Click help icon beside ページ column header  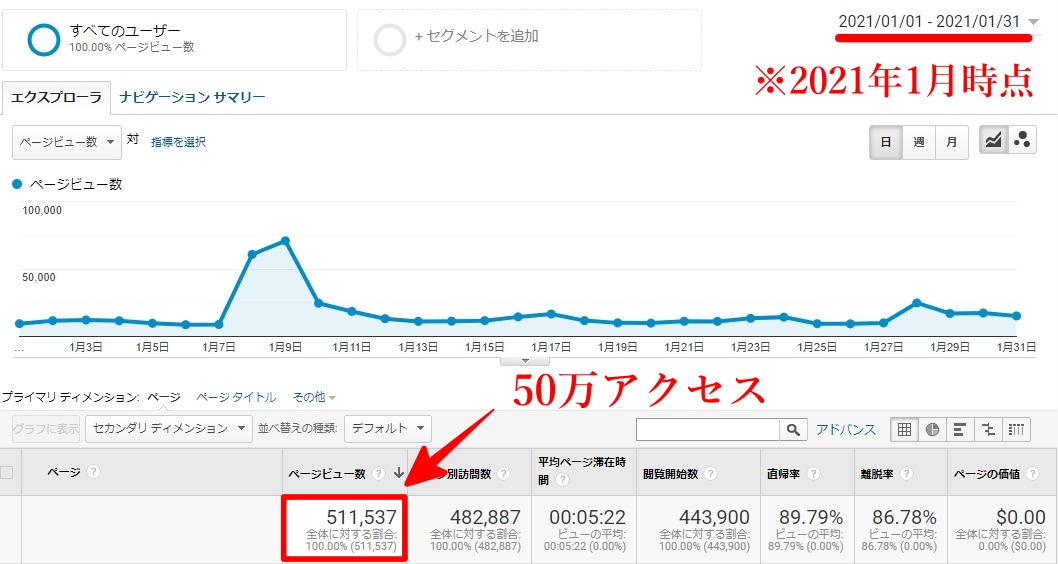coord(94,472)
